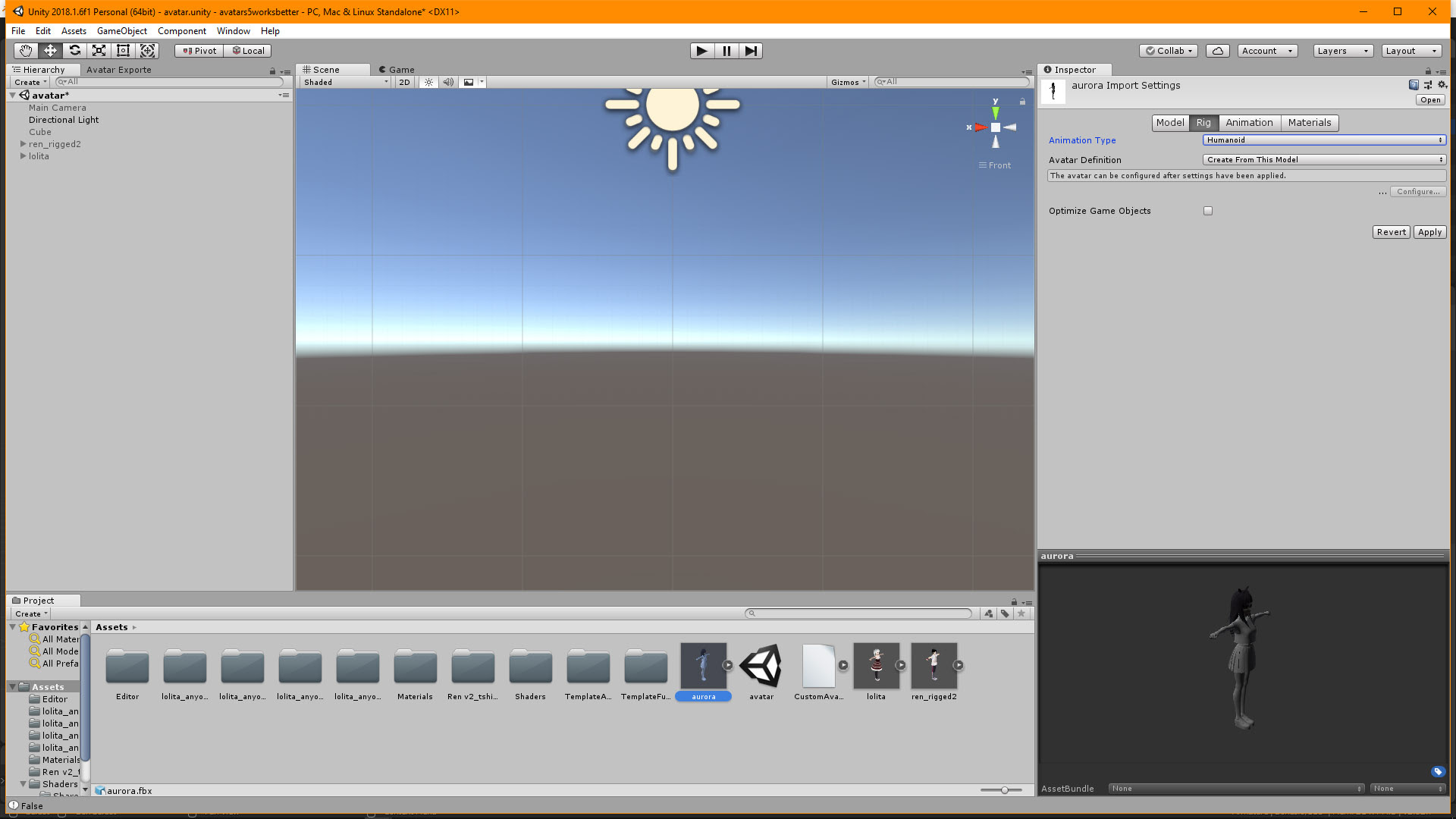Open the GameObject menu
This screenshot has width=1456, height=819.
[122, 31]
